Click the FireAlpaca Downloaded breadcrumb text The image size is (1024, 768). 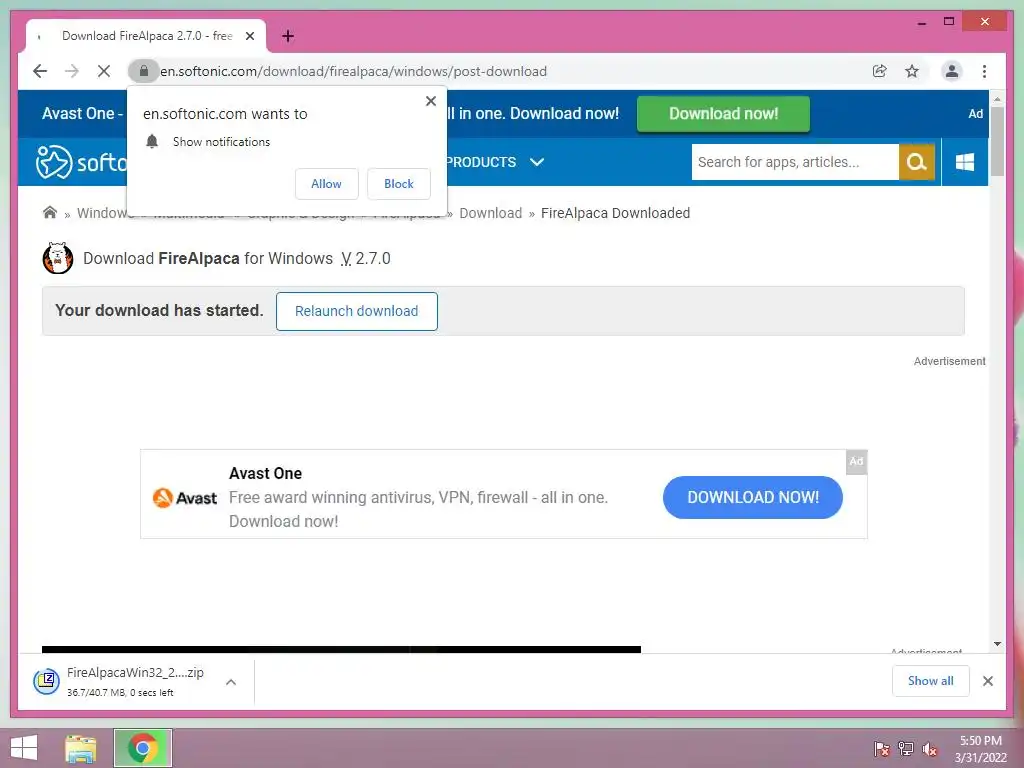point(615,213)
